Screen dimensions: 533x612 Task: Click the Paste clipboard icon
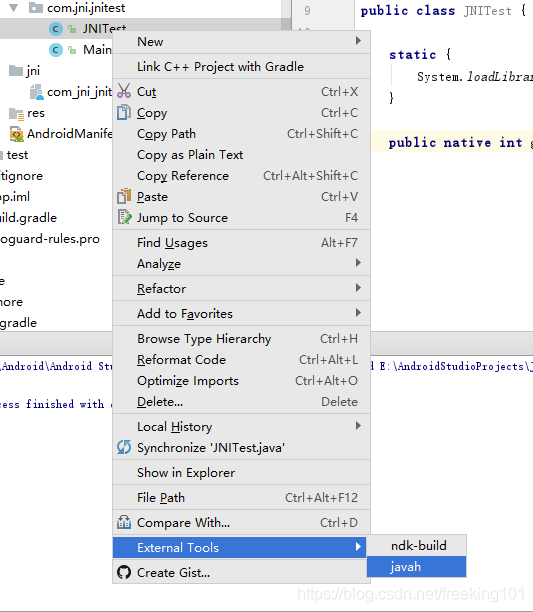[124, 196]
